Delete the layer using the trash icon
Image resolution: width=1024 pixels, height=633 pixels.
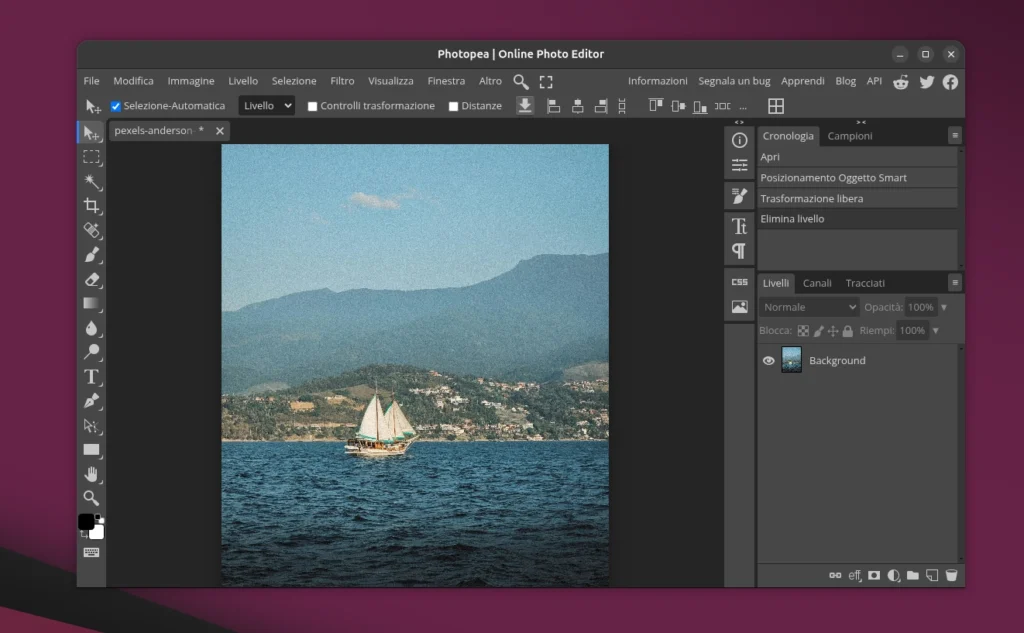[x=951, y=575]
